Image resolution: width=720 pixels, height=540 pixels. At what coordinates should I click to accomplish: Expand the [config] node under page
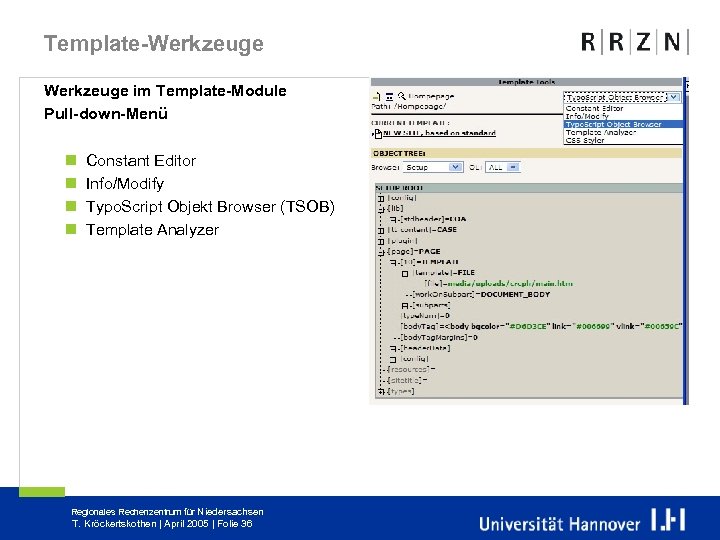pos(393,360)
